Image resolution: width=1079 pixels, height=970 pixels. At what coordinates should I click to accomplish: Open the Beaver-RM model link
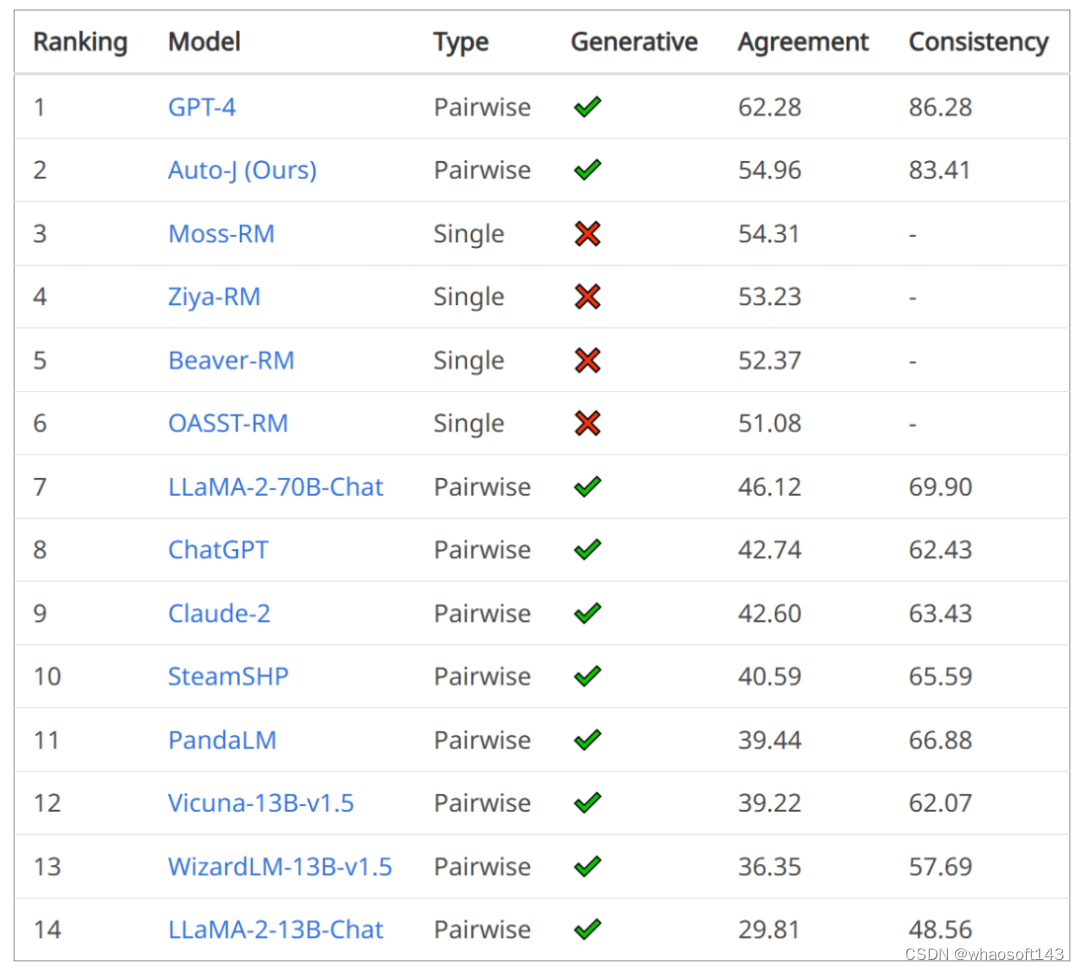point(231,360)
